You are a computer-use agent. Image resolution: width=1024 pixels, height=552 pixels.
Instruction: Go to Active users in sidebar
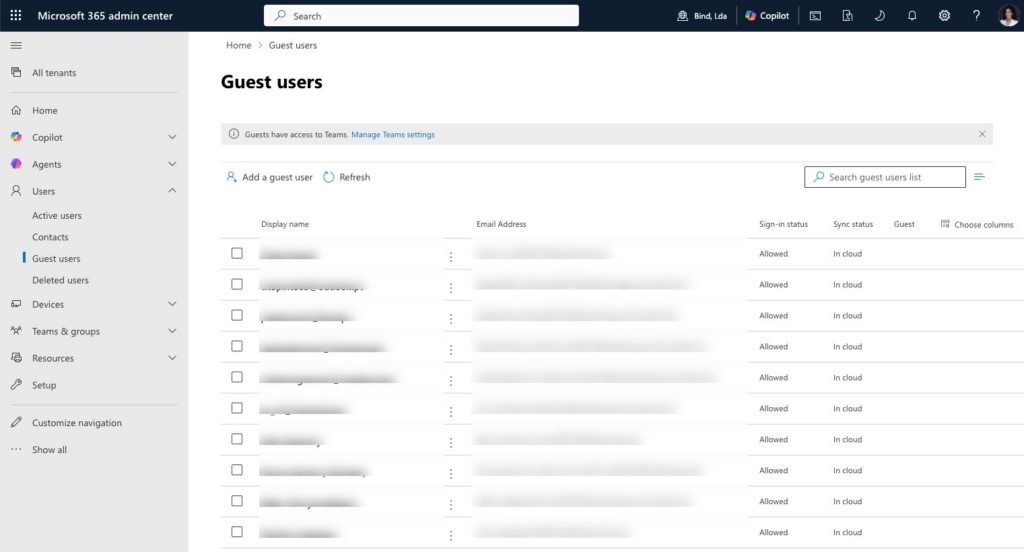[57, 216]
